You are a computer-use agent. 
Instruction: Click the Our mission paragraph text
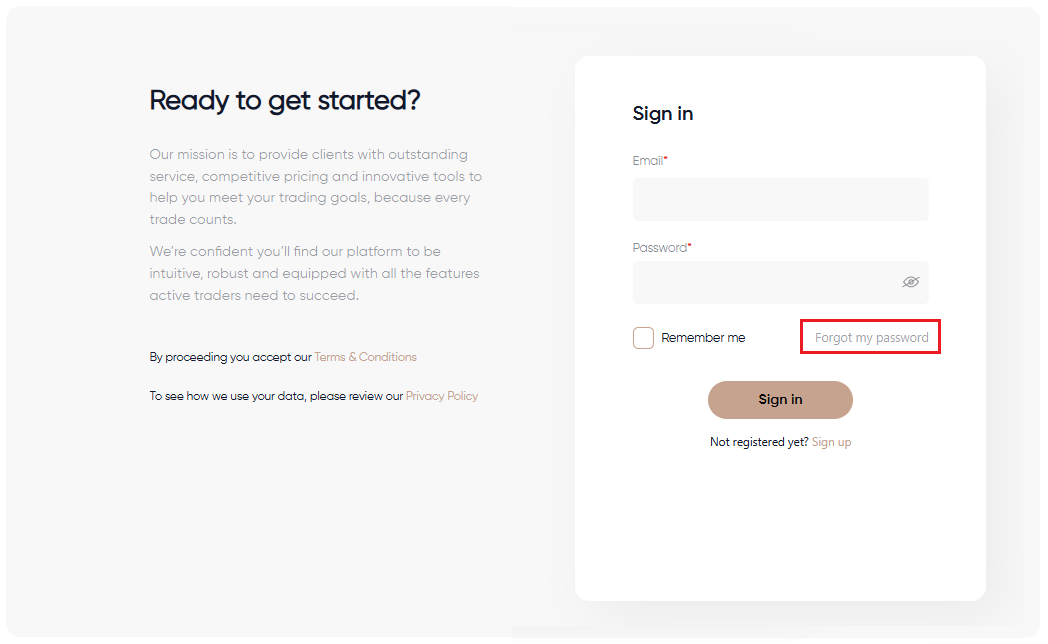click(x=315, y=186)
